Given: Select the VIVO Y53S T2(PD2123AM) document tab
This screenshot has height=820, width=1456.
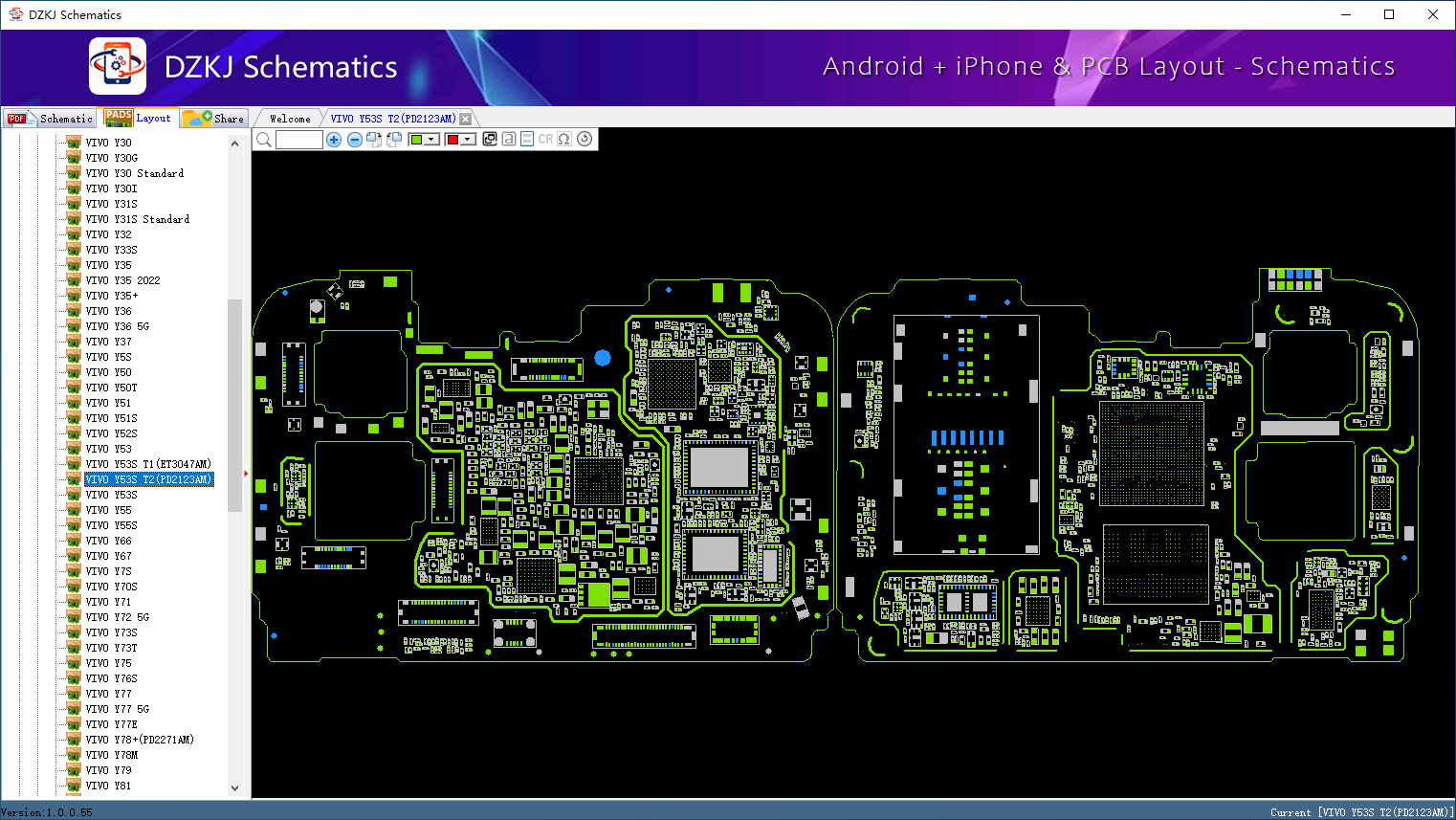Looking at the screenshot, I should [393, 119].
